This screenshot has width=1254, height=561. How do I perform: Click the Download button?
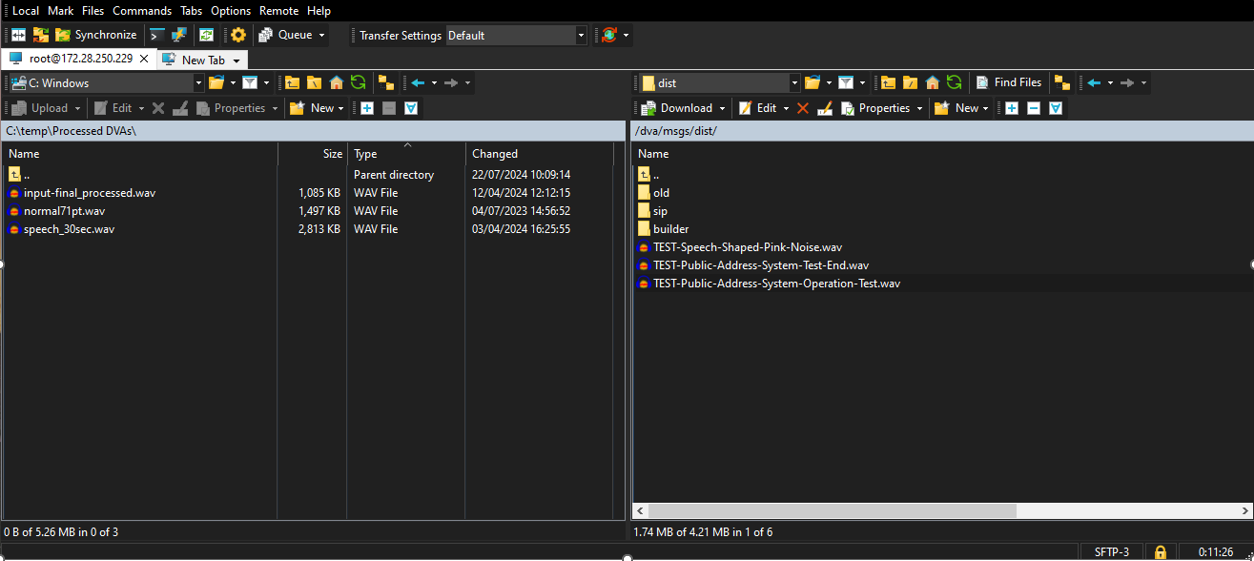click(x=678, y=108)
